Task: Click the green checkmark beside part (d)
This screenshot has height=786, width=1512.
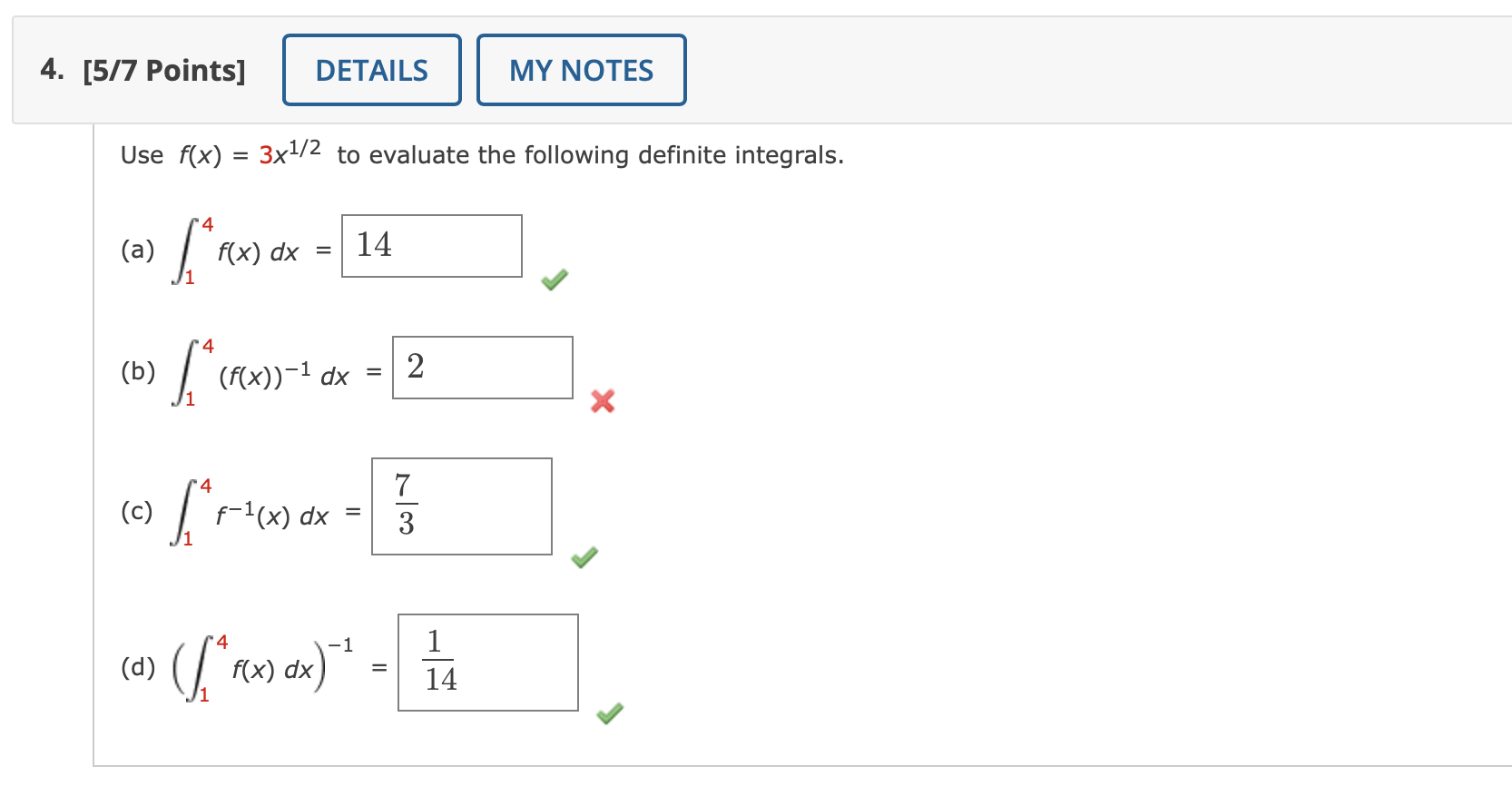Action: tap(610, 714)
